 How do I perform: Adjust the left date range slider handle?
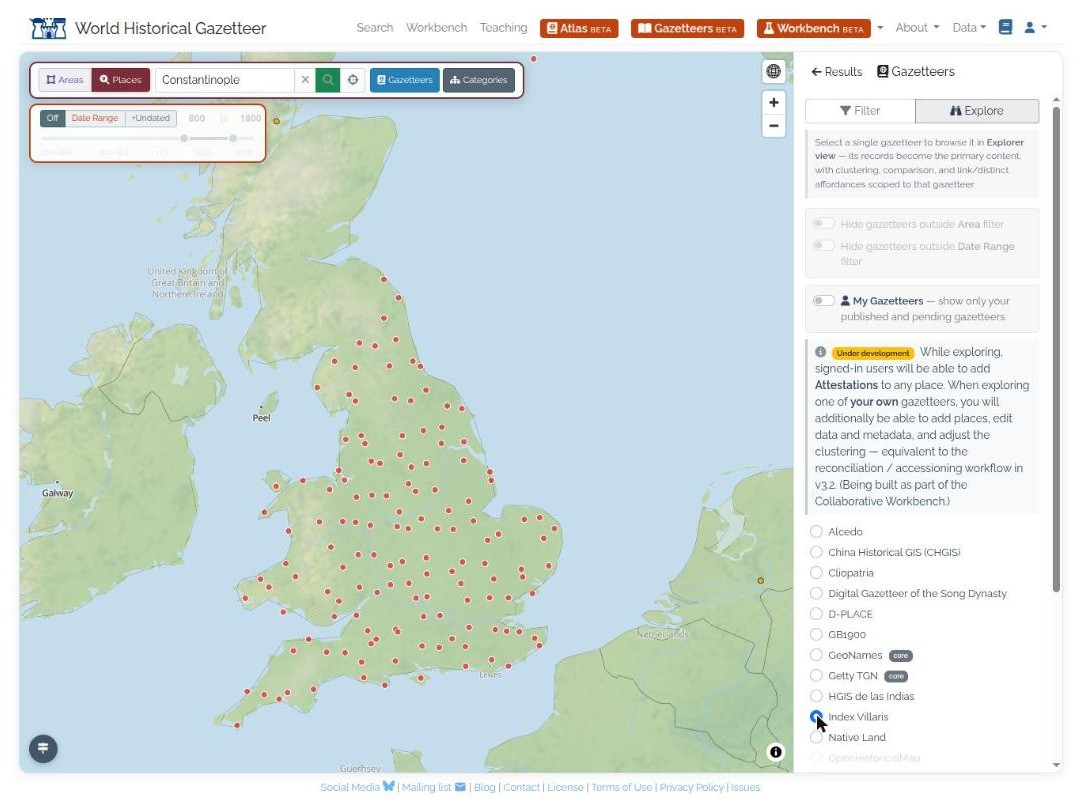[x=184, y=138]
